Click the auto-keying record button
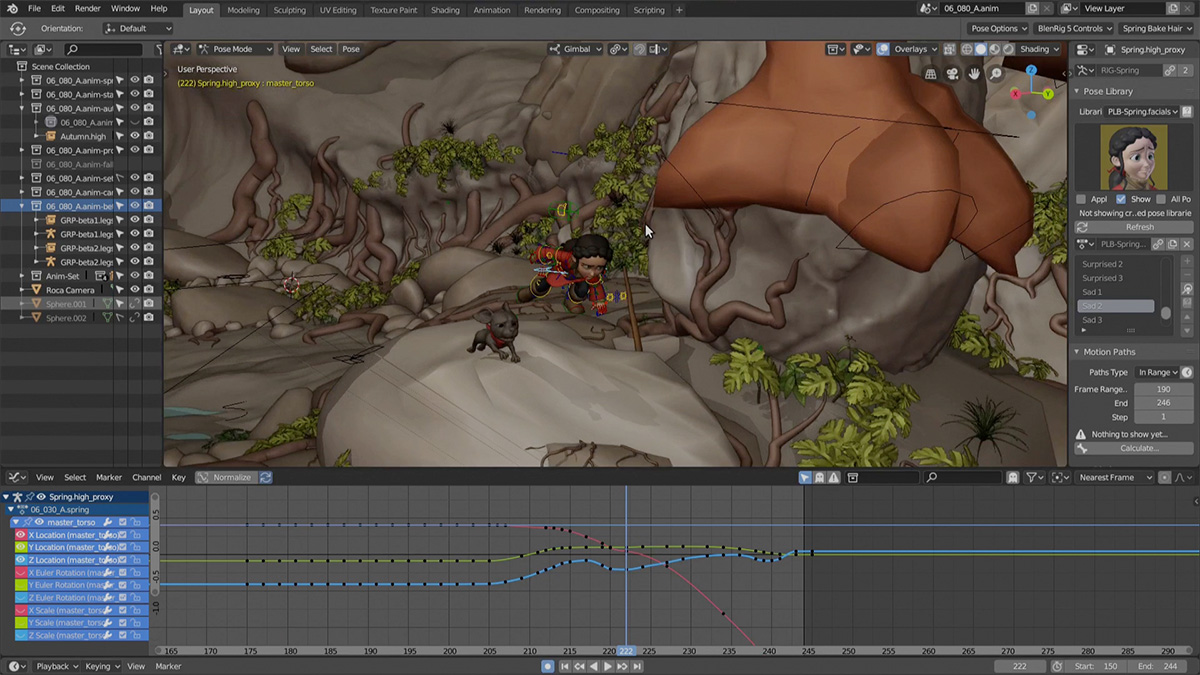 point(547,666)
